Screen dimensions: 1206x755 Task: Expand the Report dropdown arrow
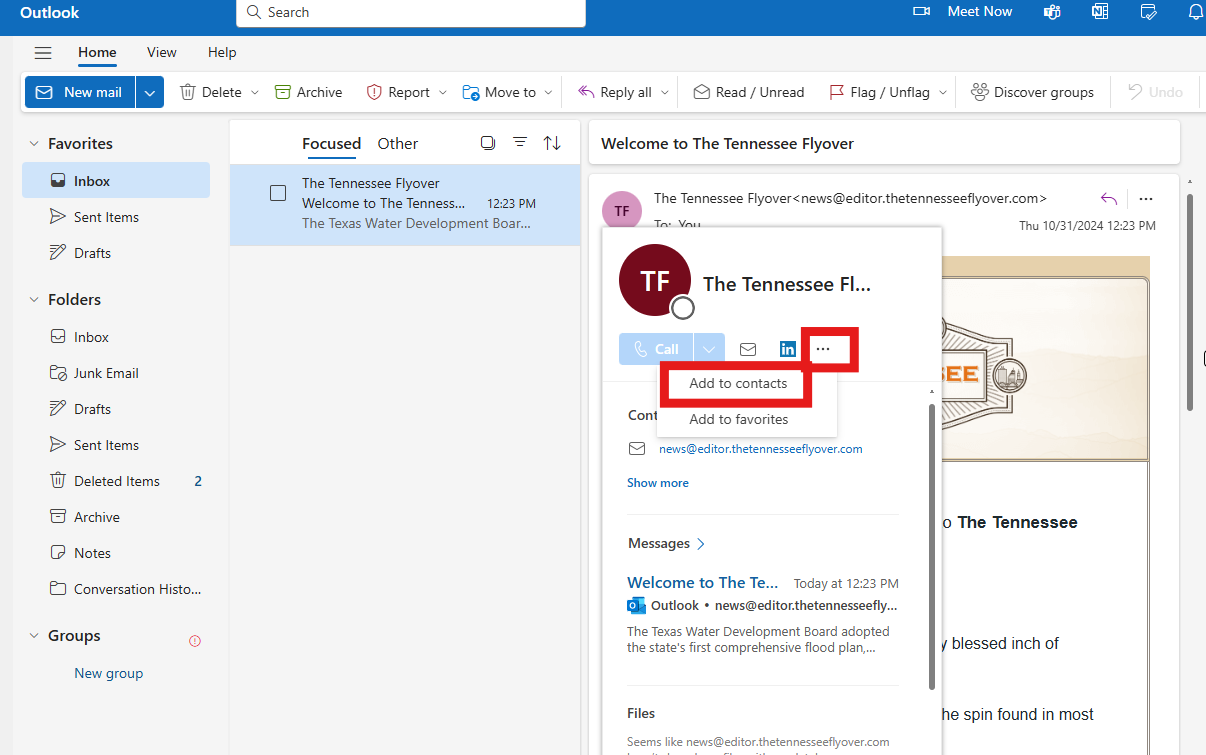coord(443,92)
